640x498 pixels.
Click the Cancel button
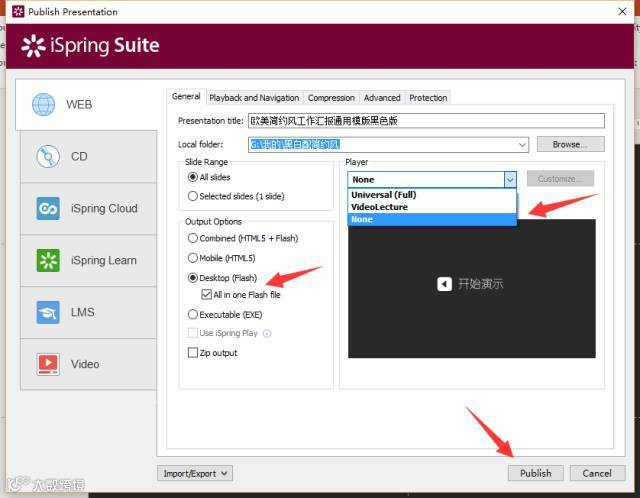597,474
